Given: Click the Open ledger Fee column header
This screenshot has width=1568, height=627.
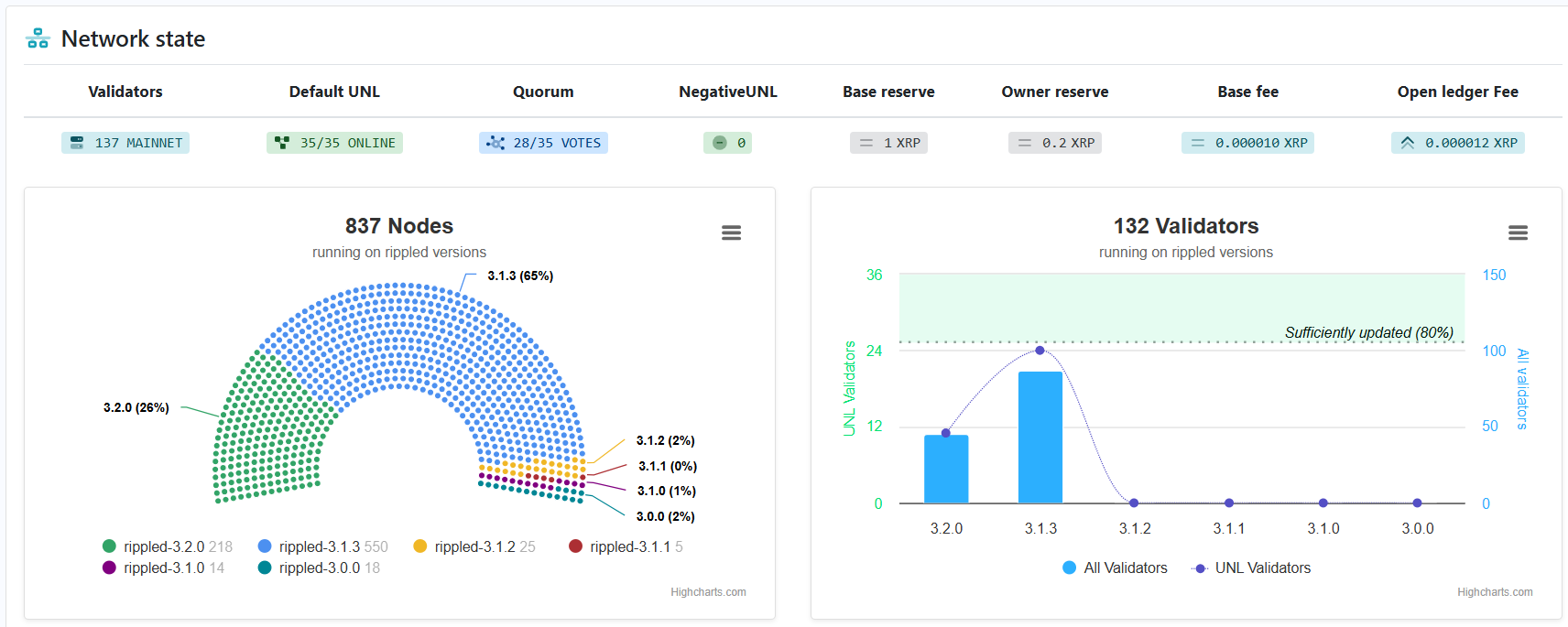Looking at the screenshot, I should pyautogui.click(x=1458, y=92).
